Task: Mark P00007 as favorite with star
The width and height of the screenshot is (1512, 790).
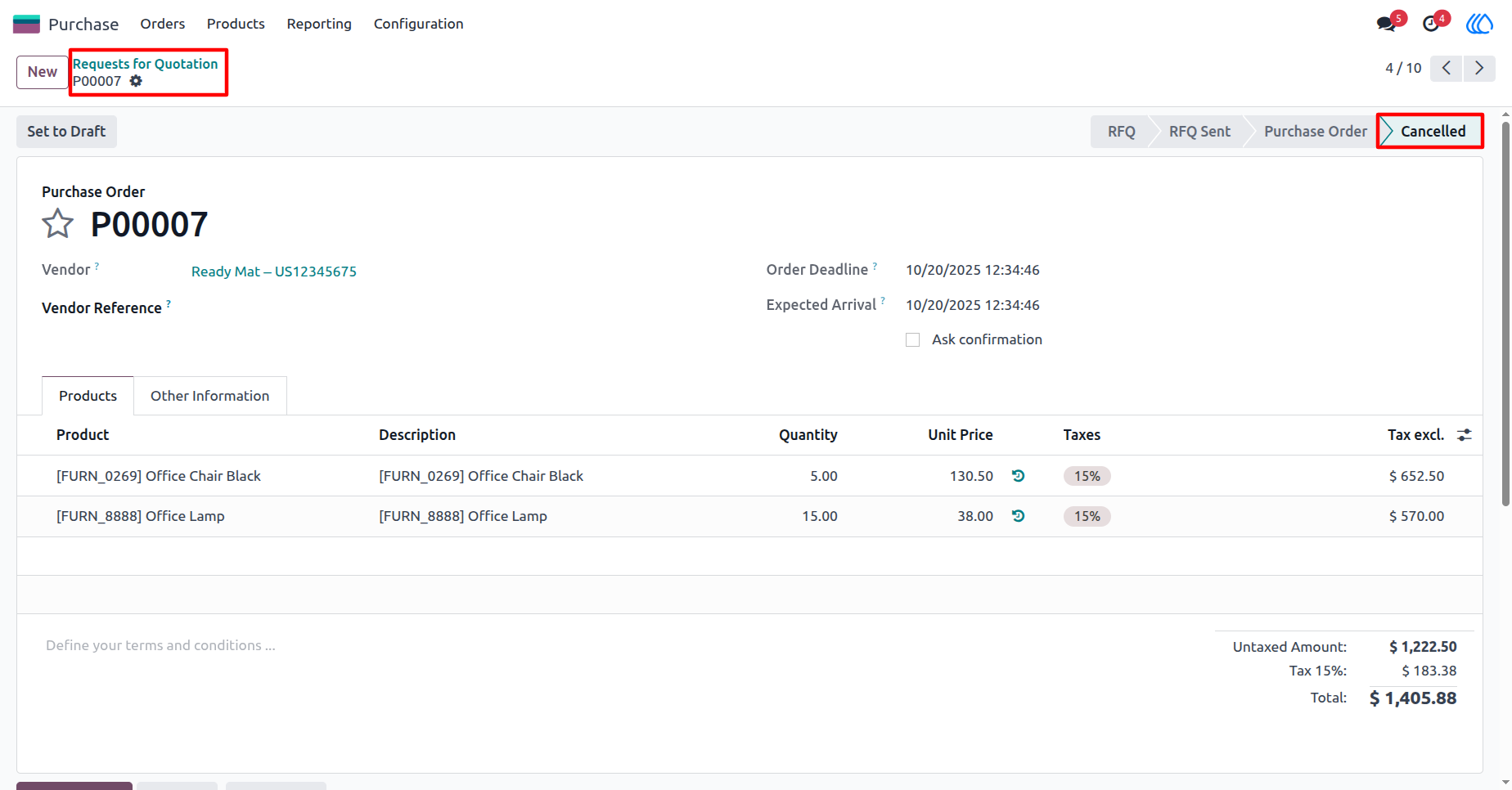Action: (57, 223)
